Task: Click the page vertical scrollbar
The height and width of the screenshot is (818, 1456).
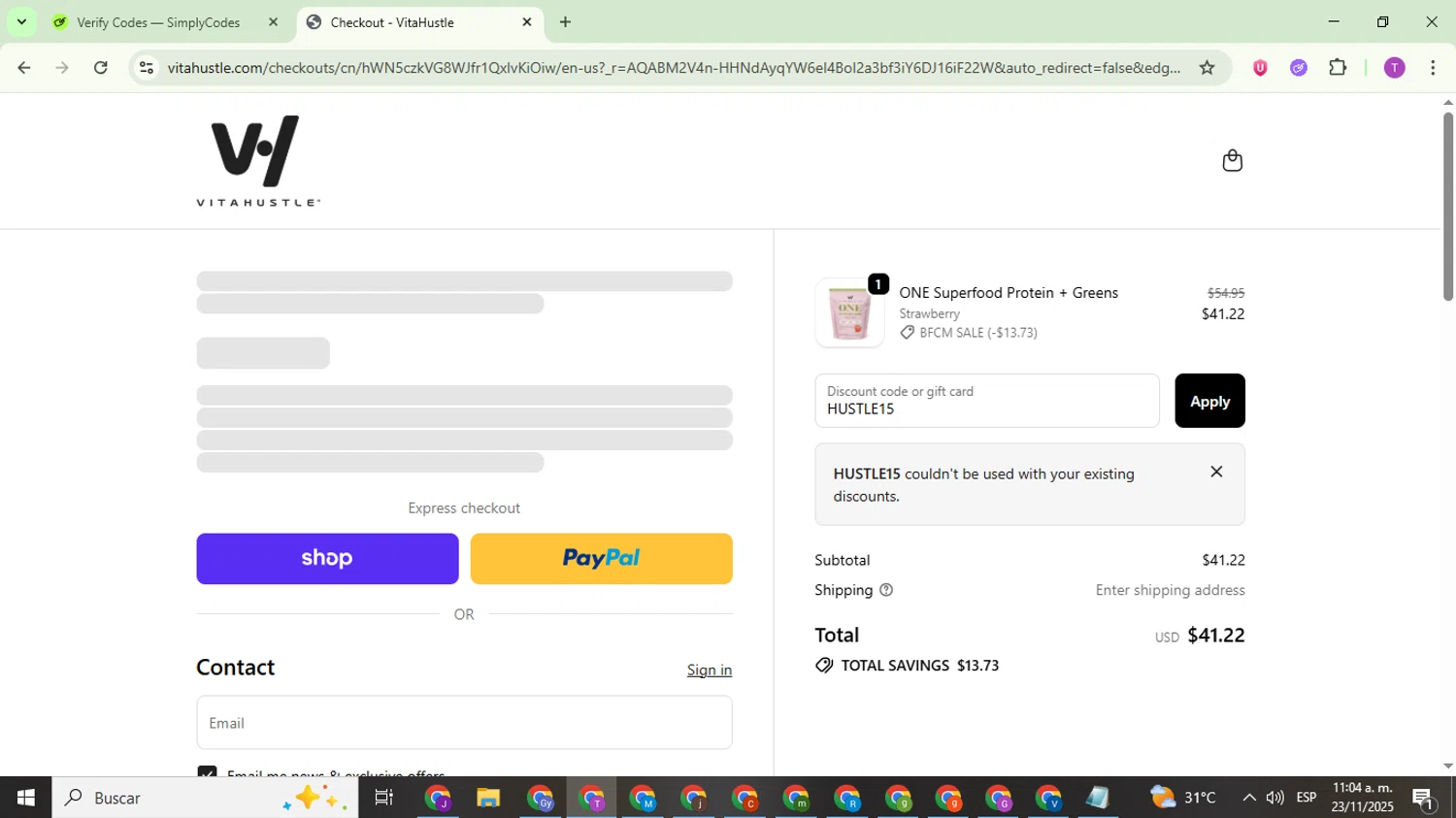Action: point(1447,206)
